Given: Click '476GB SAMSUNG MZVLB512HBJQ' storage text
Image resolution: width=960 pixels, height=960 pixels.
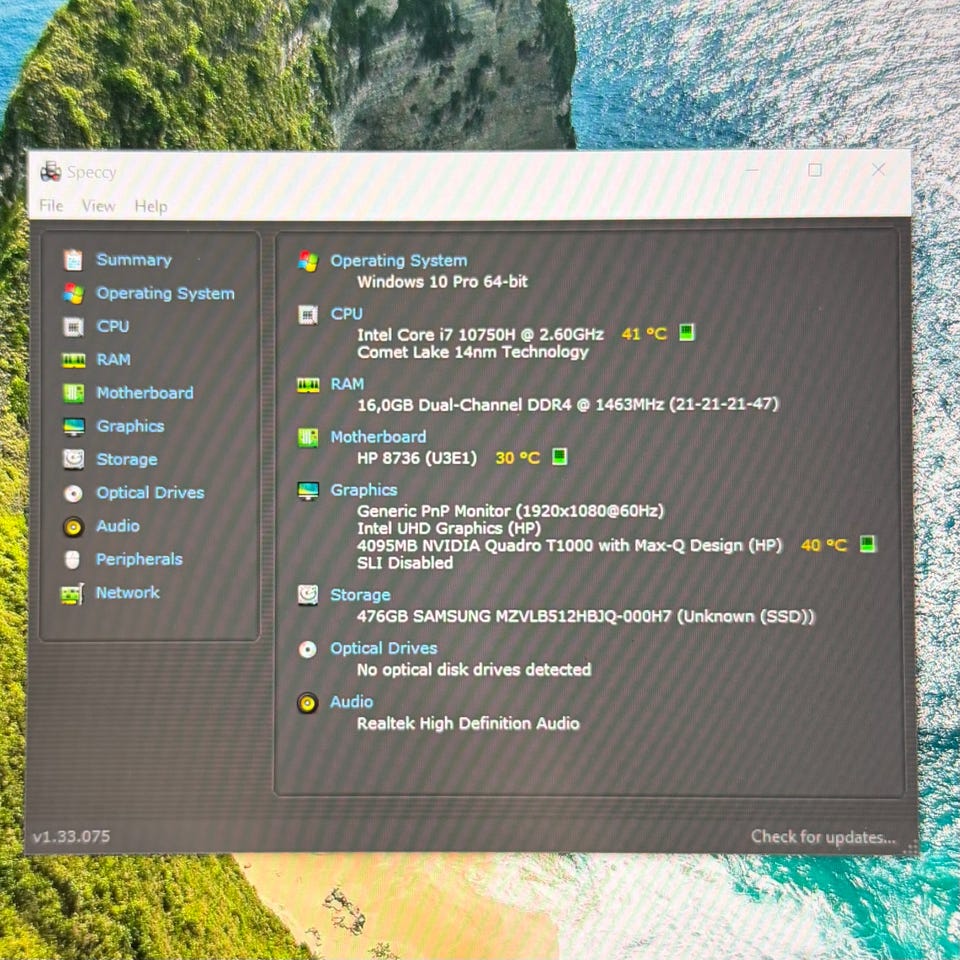Looking at the screenshot, I should 586,617.
